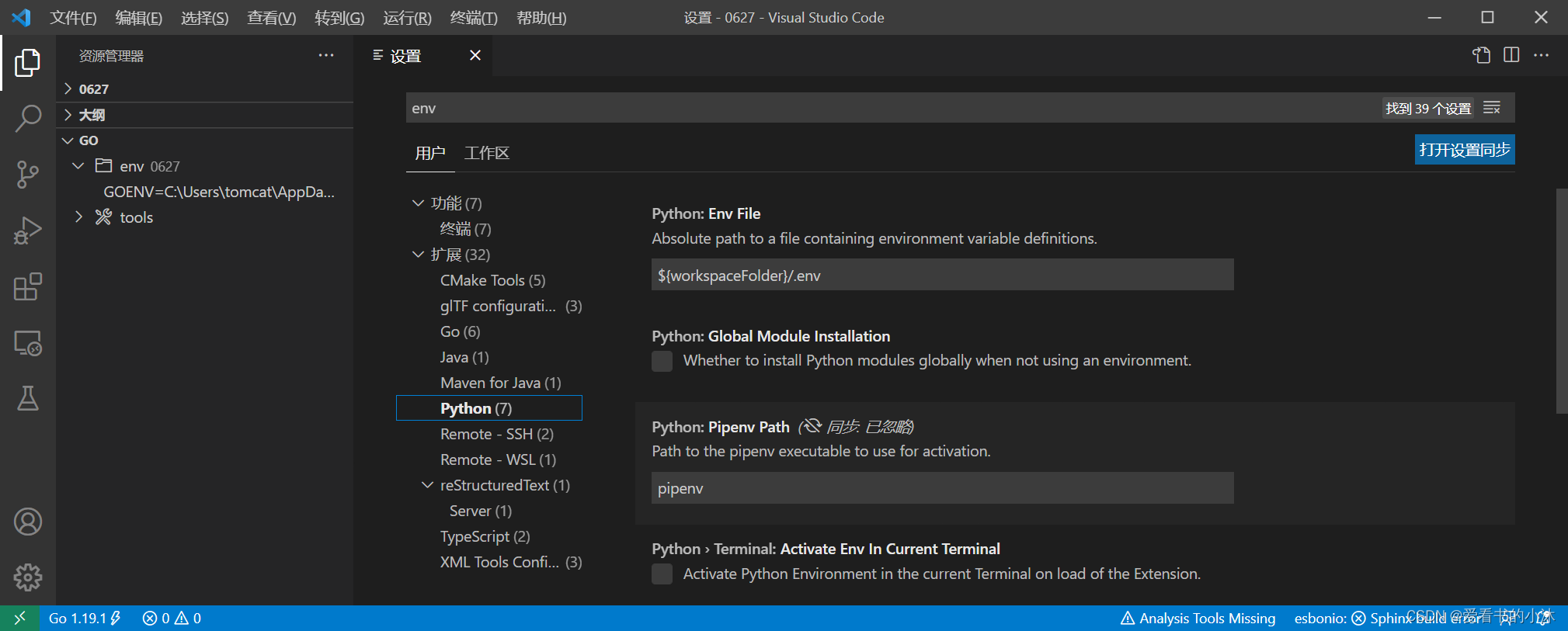Open the 转到(G) menu
Image resolution: width=1568 pixels, height=631 pixels.
coord(339,17)
